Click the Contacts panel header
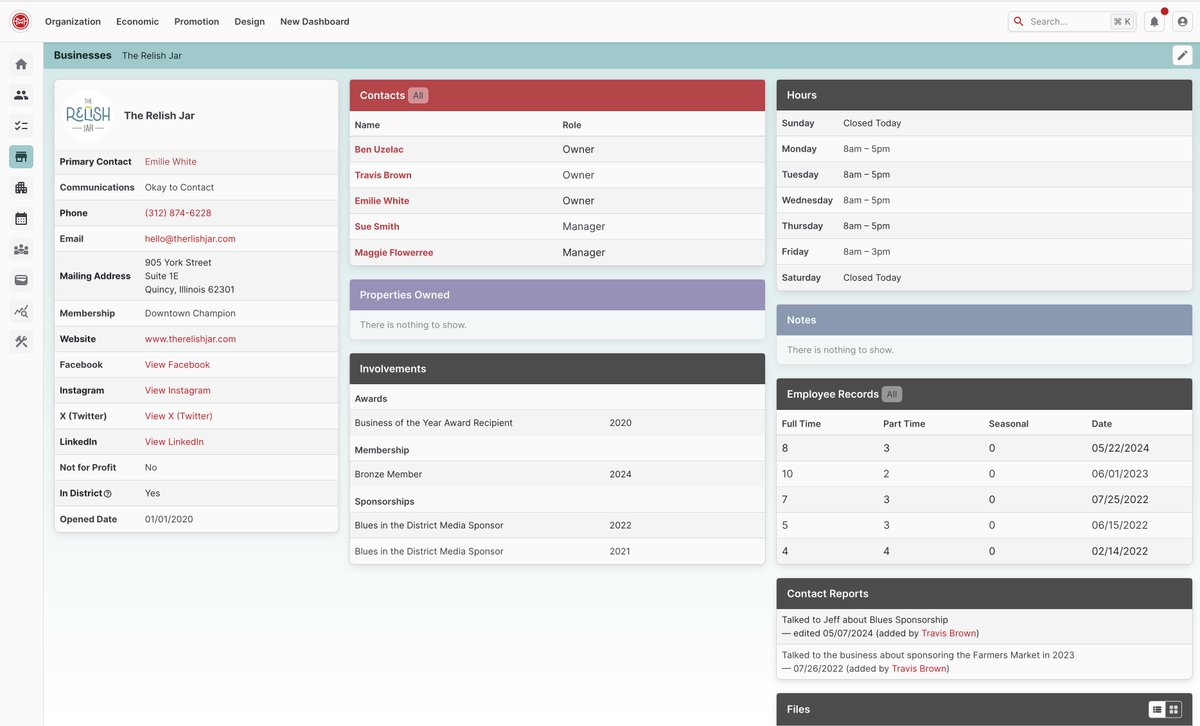 coord(557,95)
